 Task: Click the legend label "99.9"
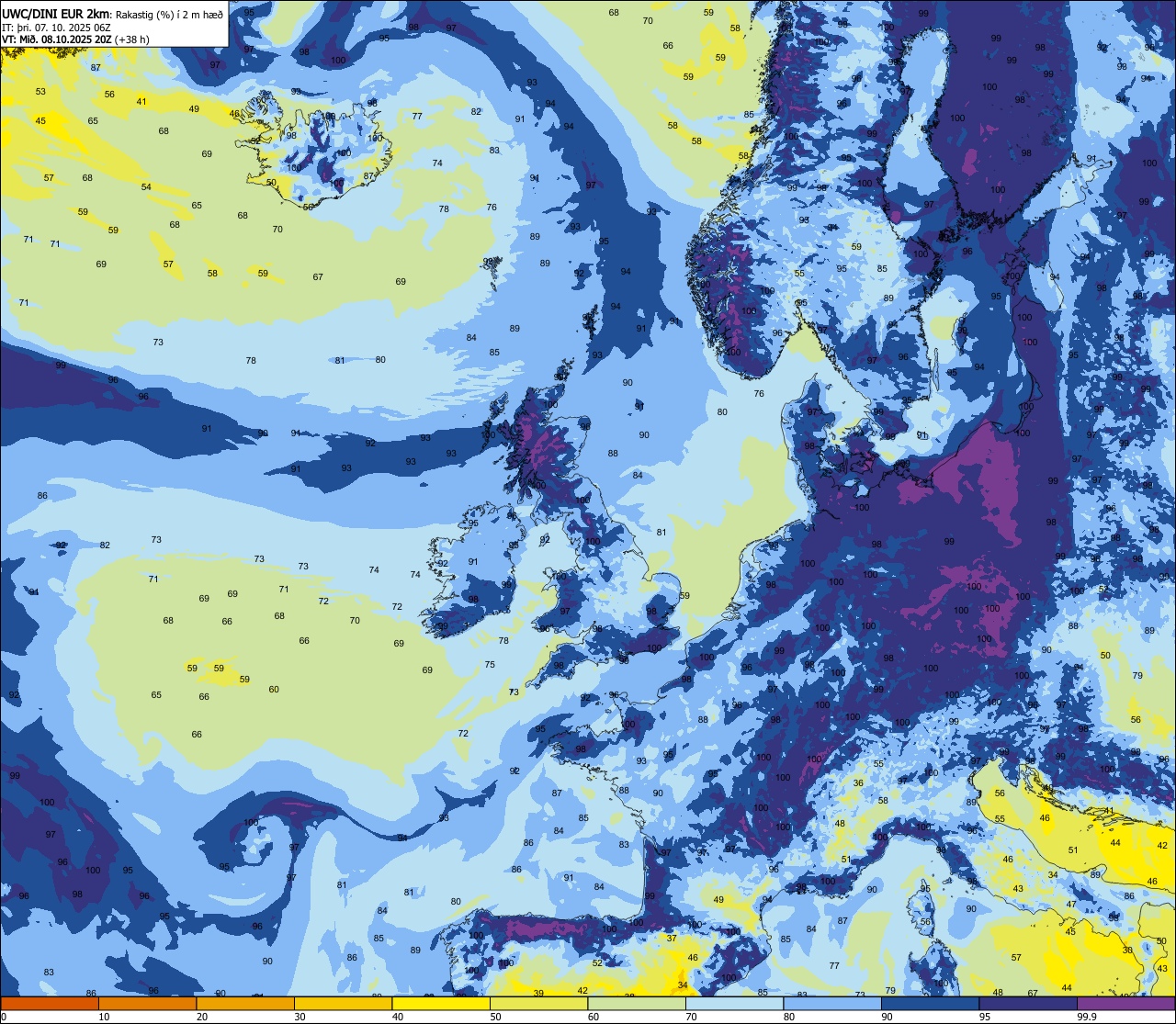pyautogui.click(x=1088, y=1017)
